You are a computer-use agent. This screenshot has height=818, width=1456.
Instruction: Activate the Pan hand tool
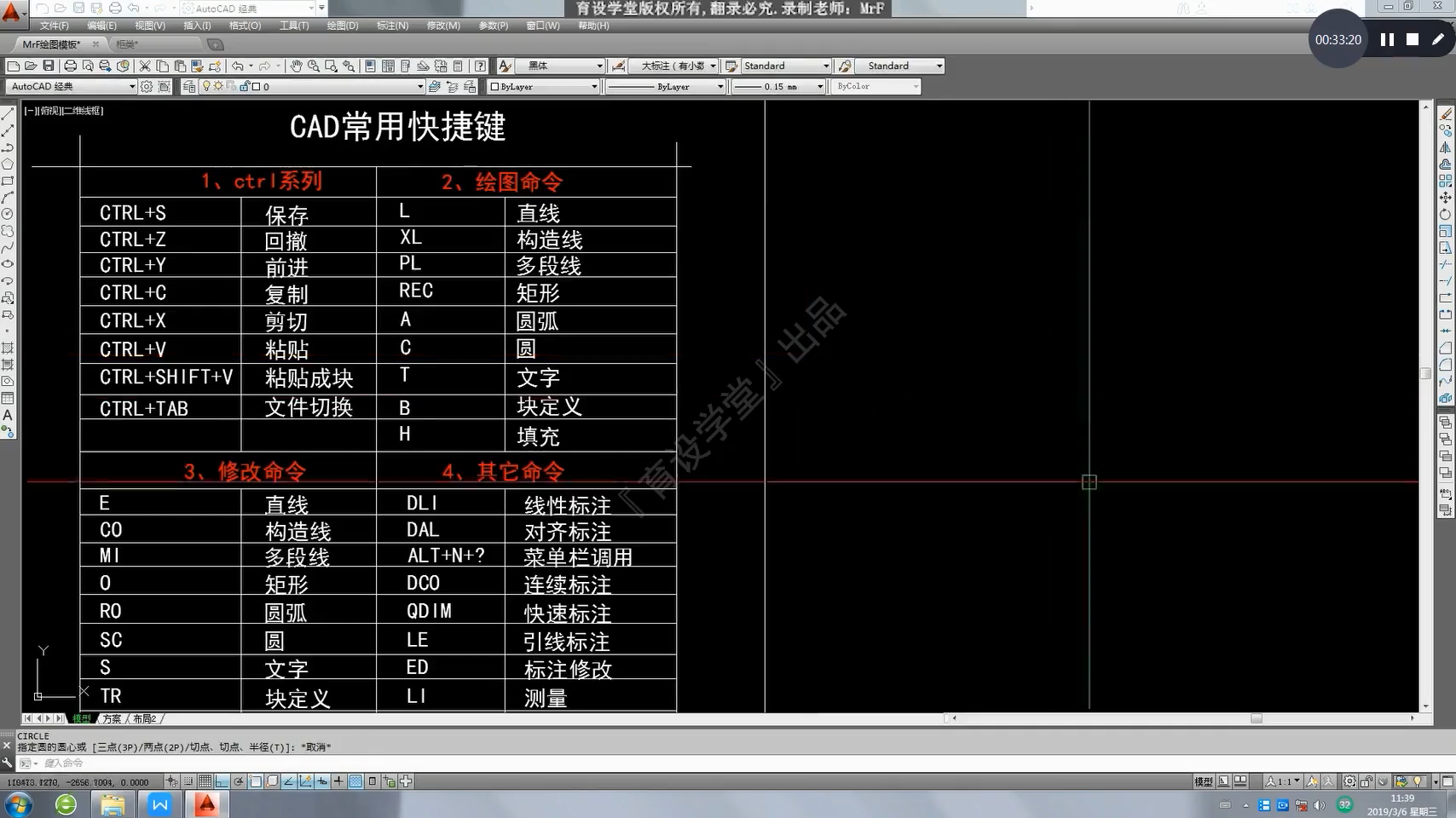coord(296,66)
